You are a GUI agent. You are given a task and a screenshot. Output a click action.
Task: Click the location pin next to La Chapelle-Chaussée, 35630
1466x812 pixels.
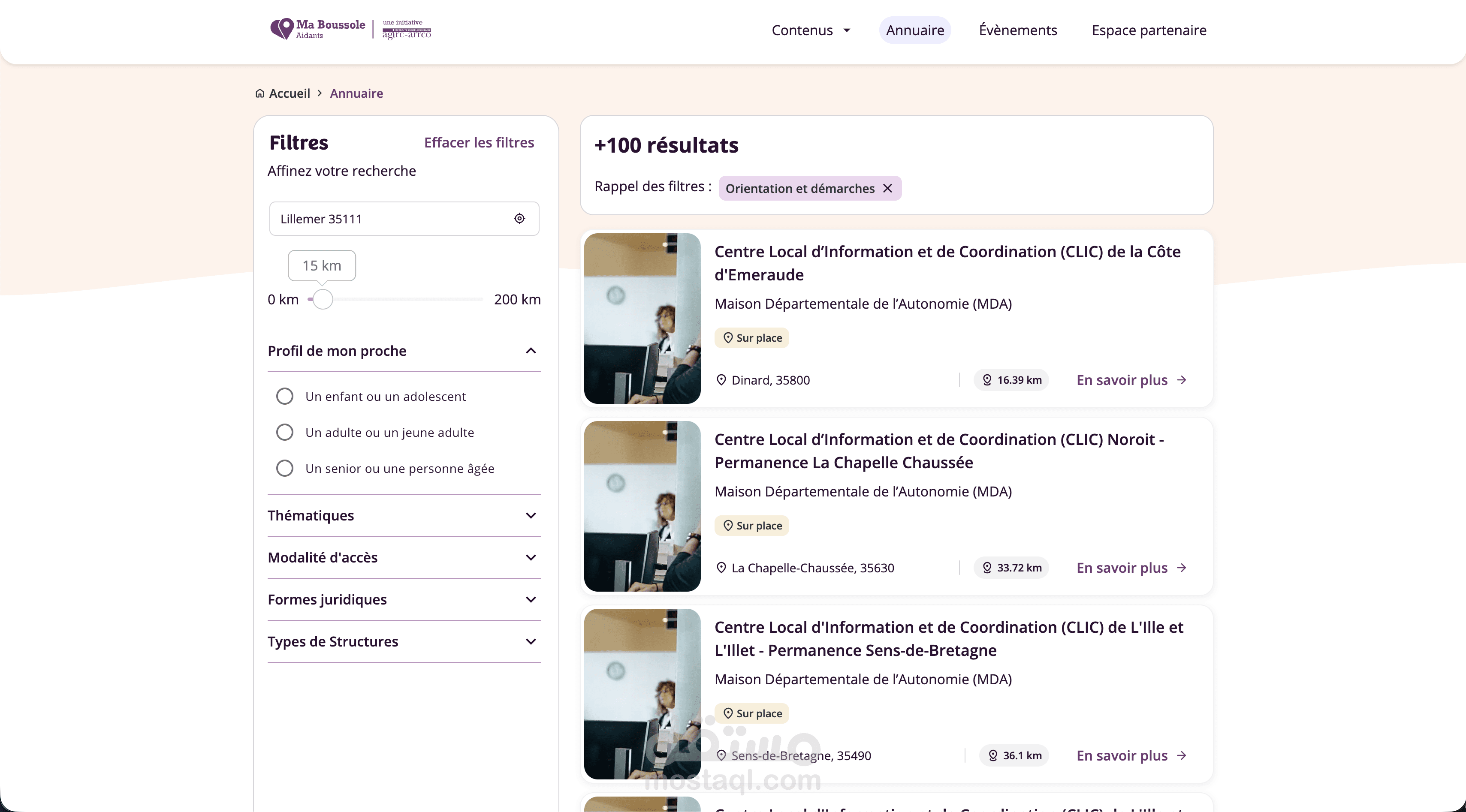click(x=721, y=567)
